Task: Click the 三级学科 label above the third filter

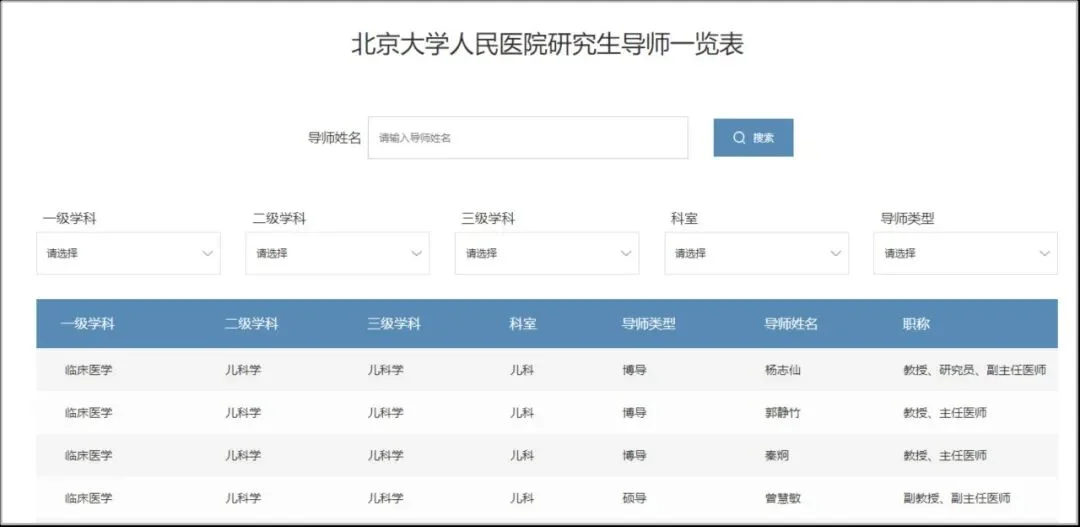Action: [x=488, y=219]
